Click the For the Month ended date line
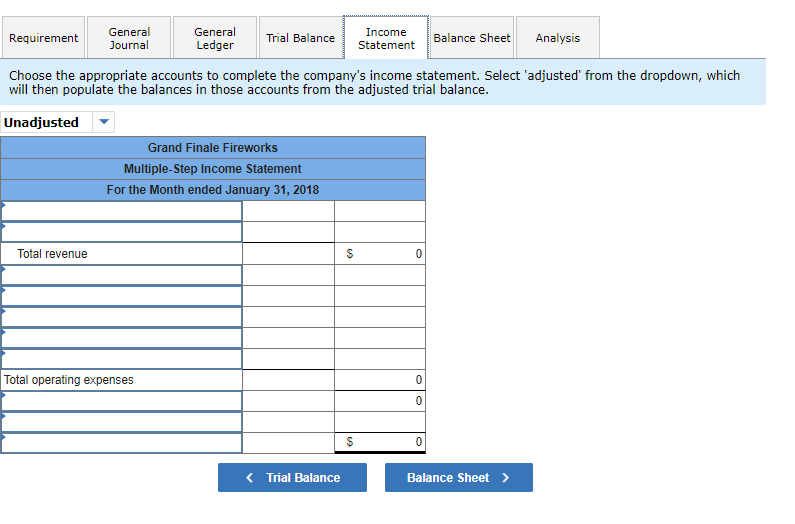795x524 pixels. 213,190
